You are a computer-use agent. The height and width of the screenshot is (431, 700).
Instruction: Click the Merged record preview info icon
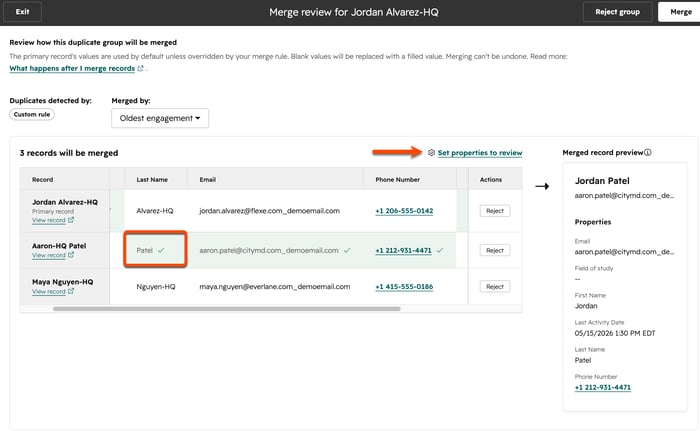(648, 152)
